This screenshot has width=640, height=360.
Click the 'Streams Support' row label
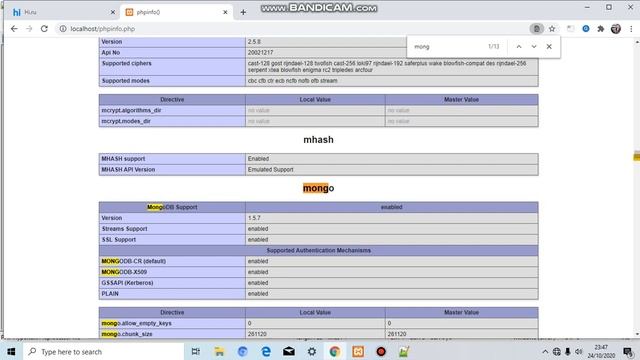pyautogui.click(x=124, y=229)
